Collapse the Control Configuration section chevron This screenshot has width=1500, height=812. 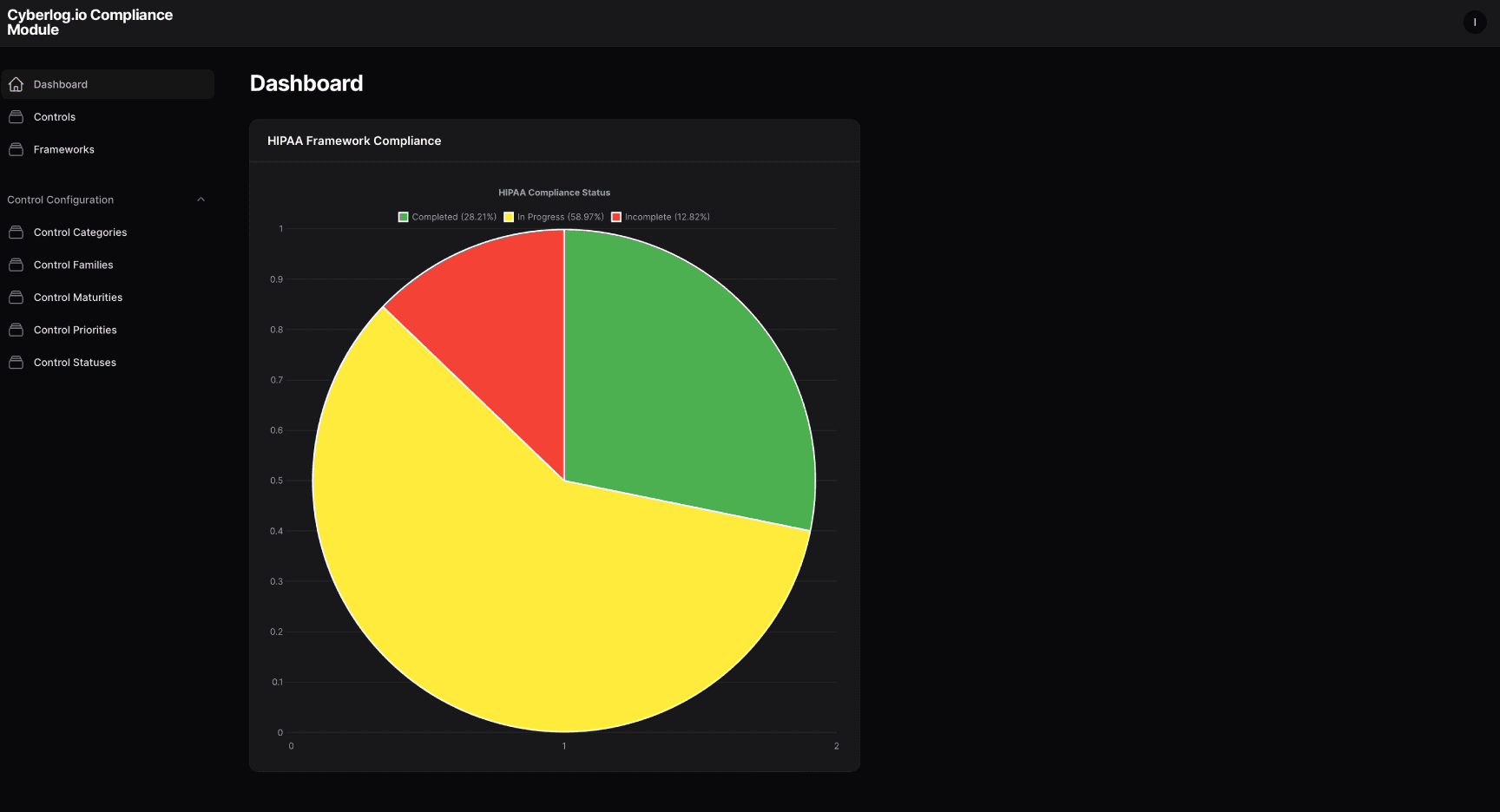pyautogui.click(x=201, y=200)
